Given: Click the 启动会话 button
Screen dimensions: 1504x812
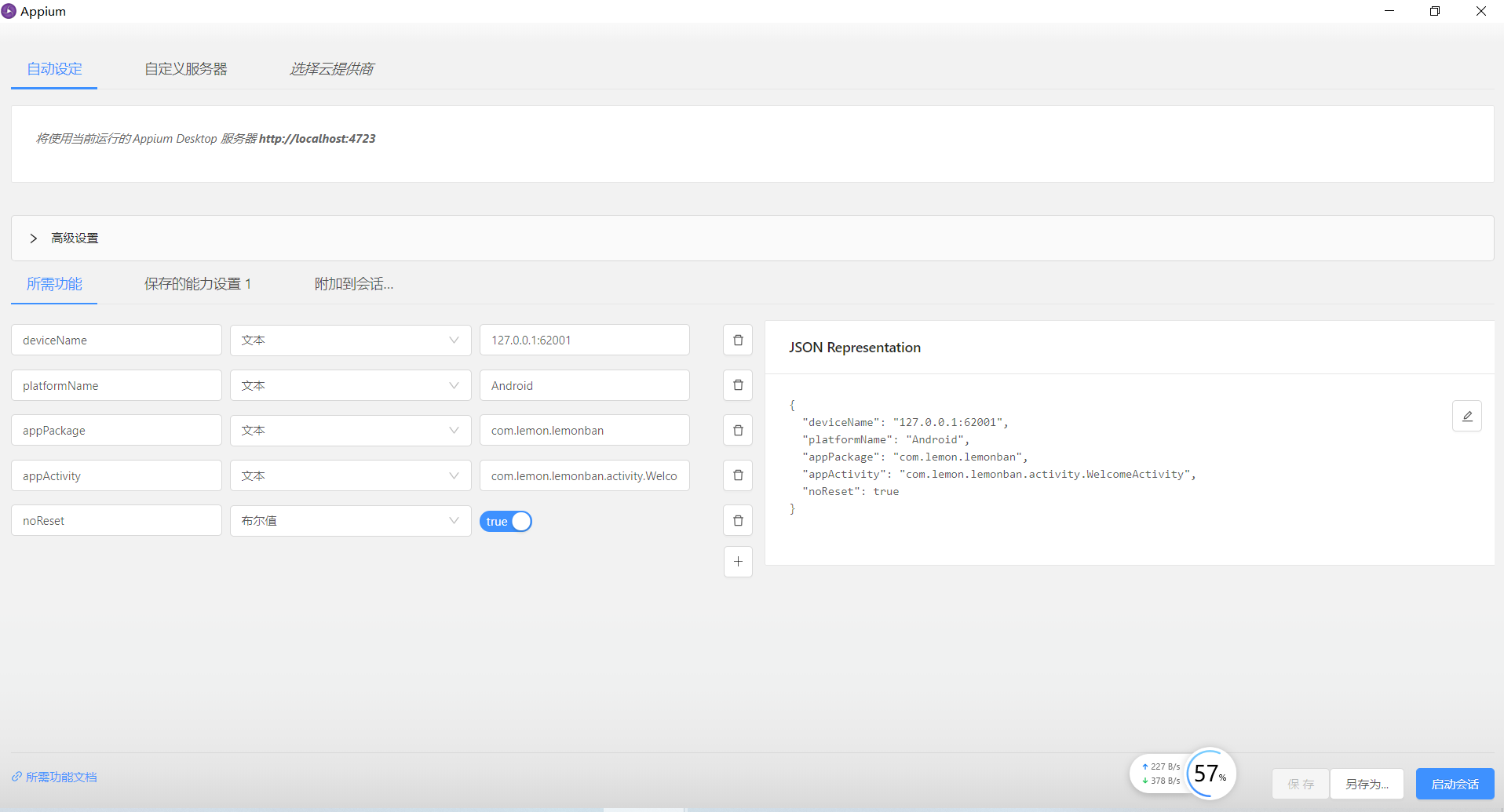Looking at the screenshot, I should point(1455,784).
